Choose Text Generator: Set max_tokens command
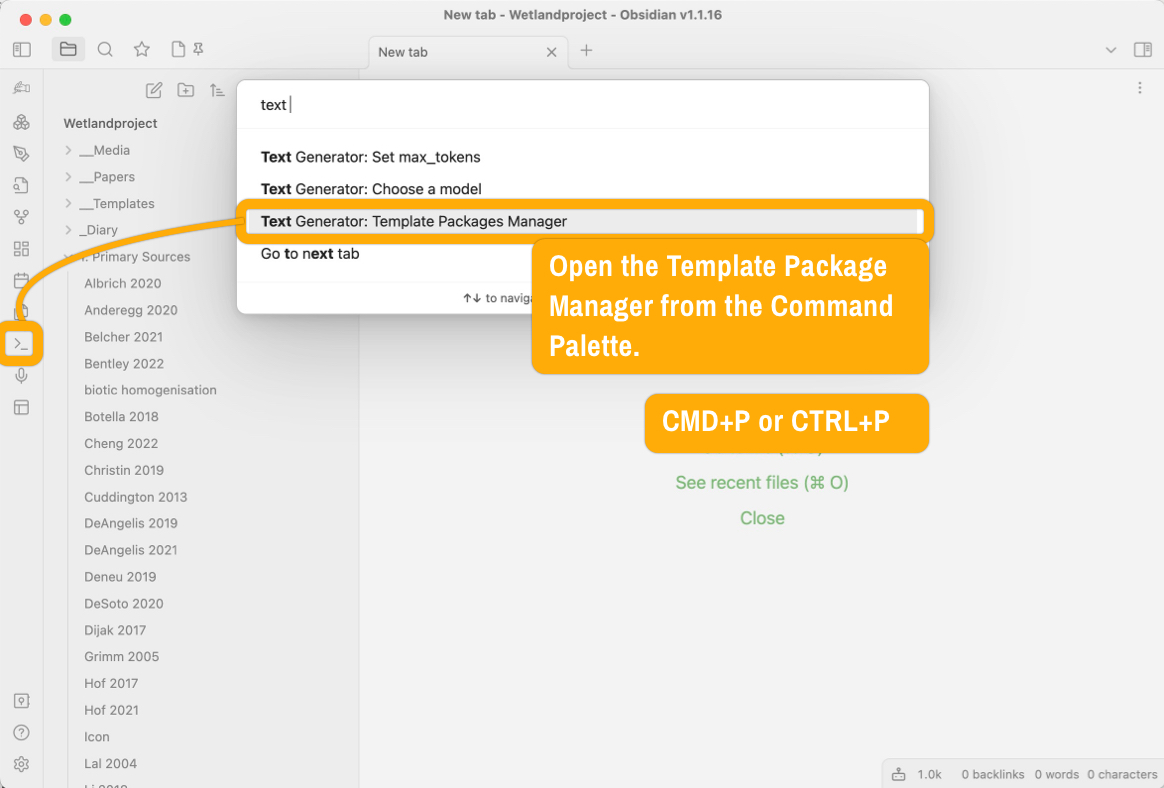This screenshot has width=1164, height=788. point(583,157)
